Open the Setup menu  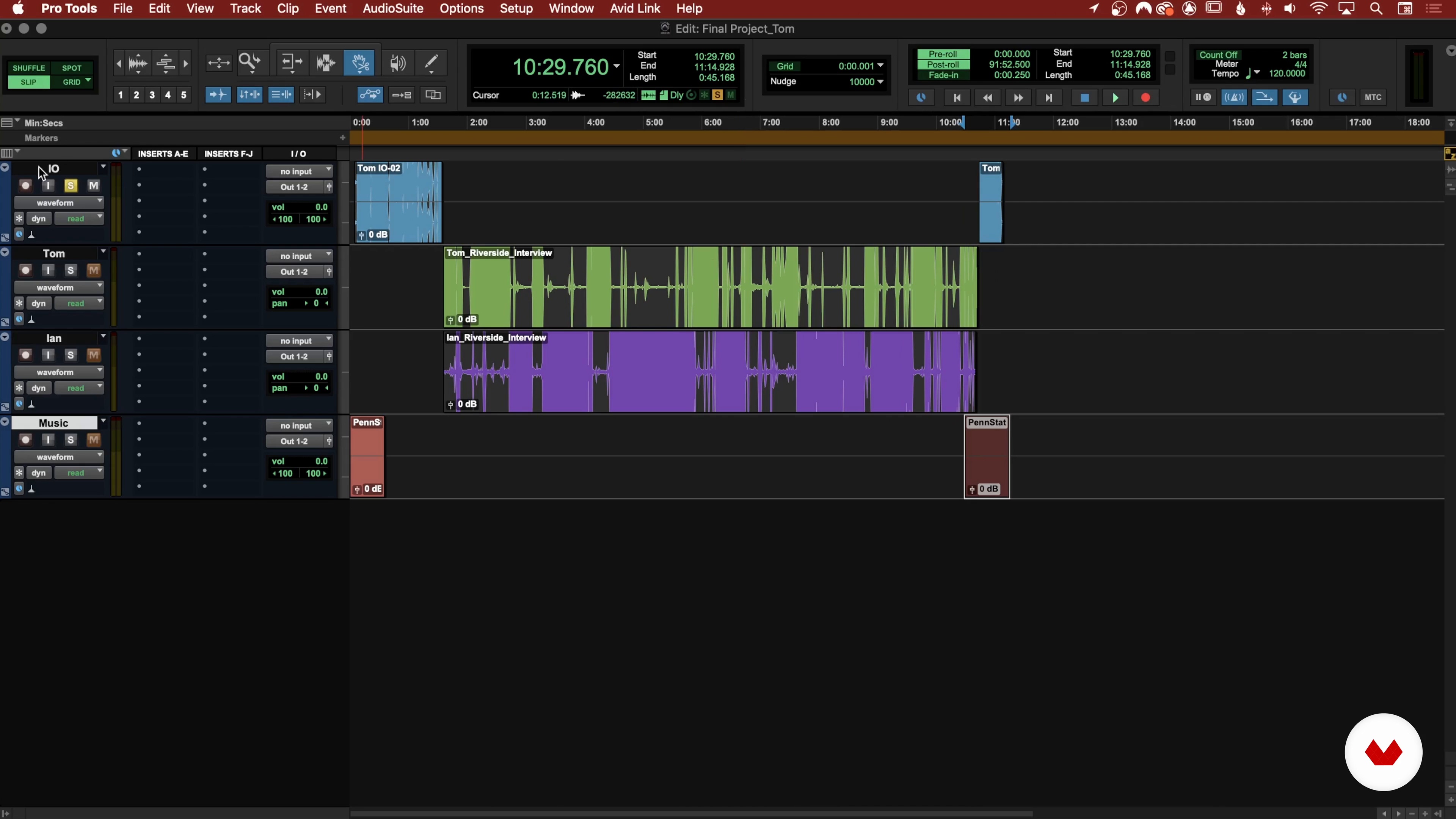click(516, 8)
